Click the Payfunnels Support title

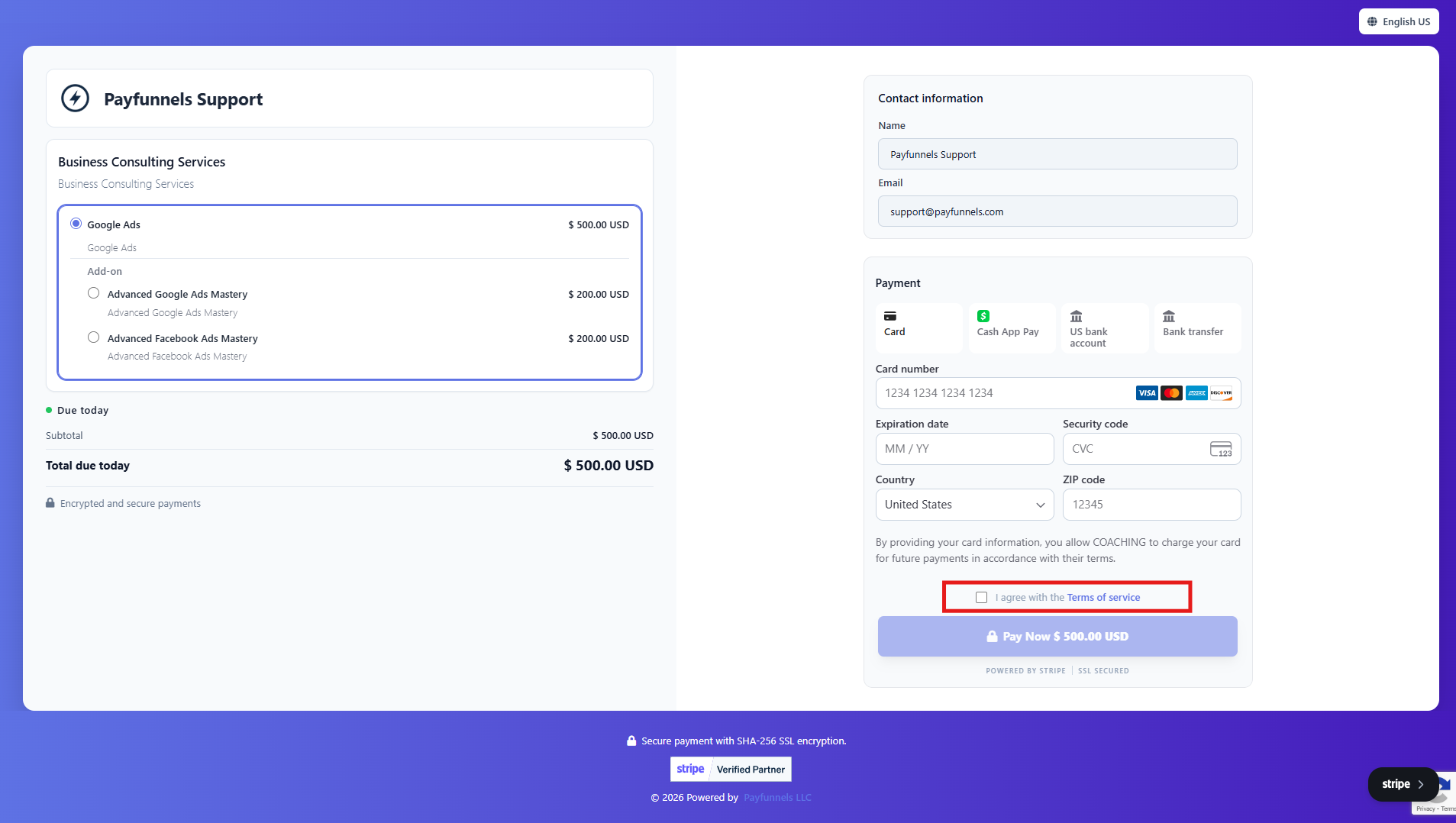click(183, 99)
